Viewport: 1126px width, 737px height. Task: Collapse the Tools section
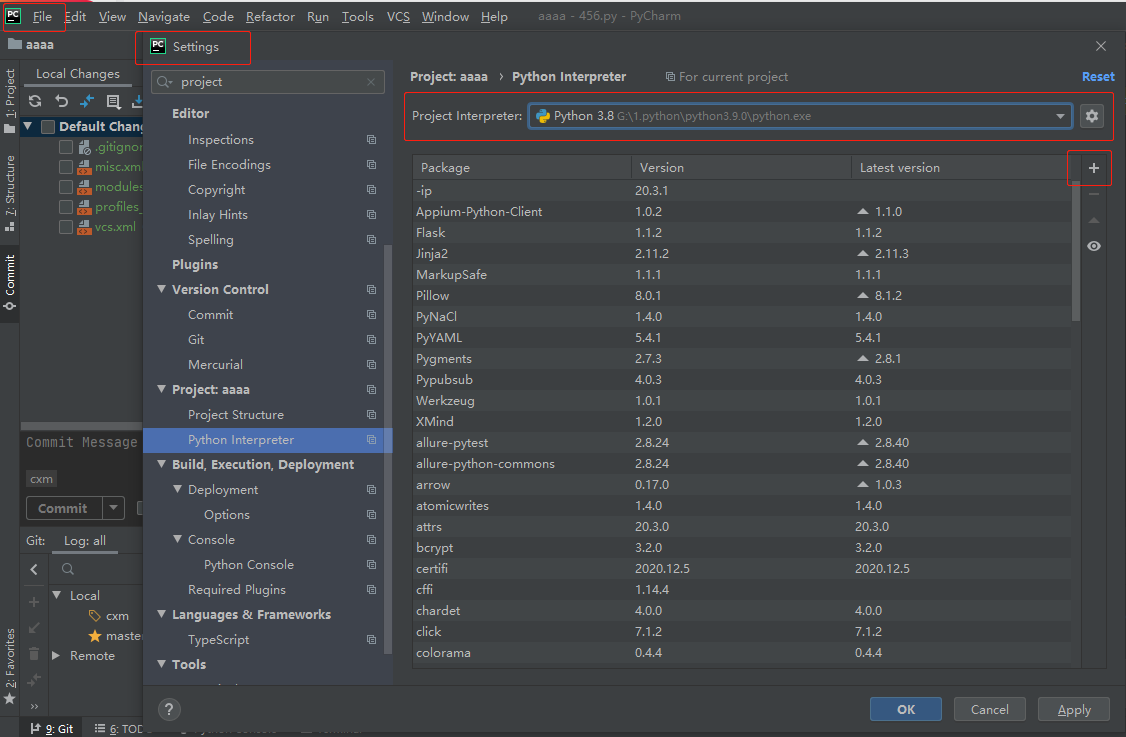(162, 664)
